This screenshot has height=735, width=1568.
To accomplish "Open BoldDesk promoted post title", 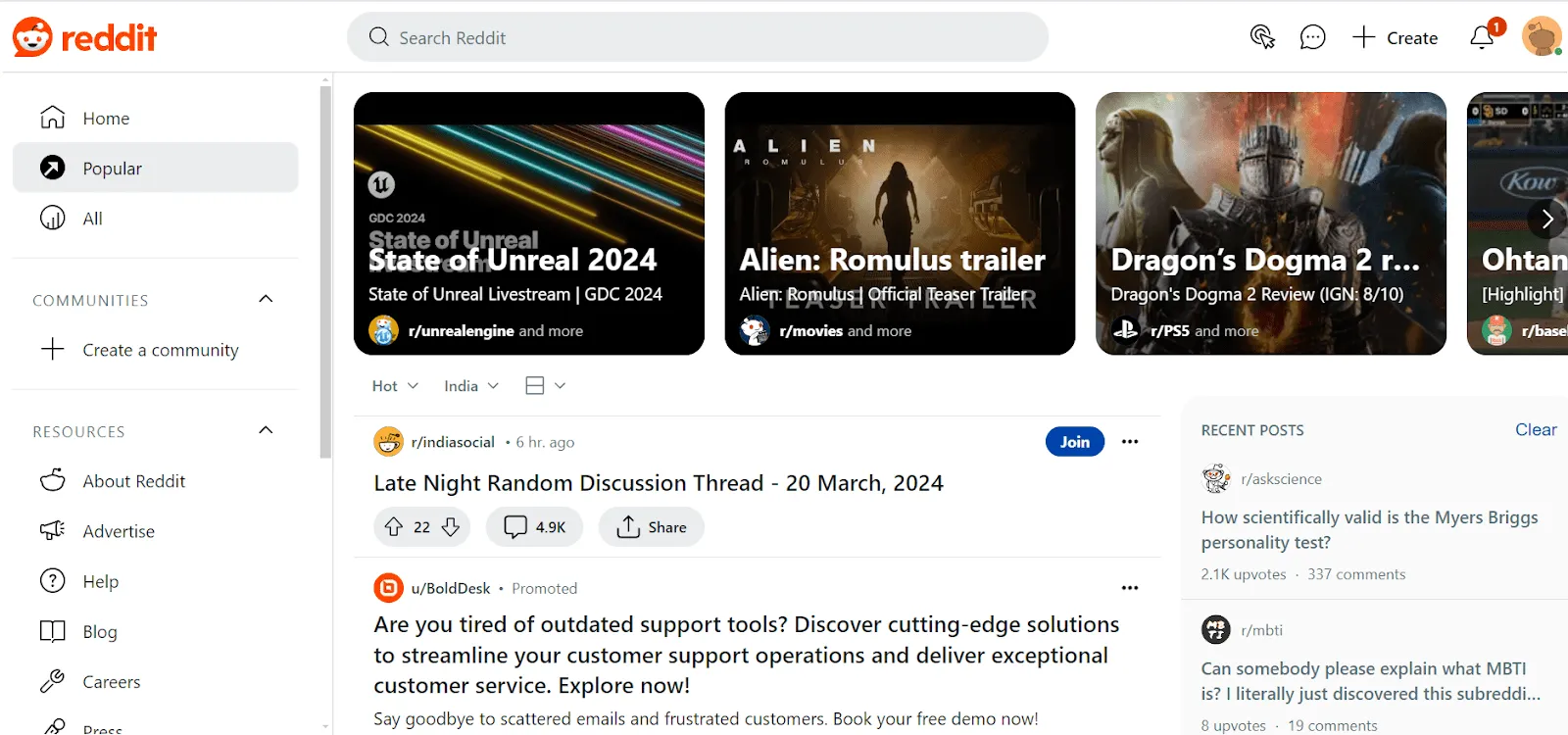I will pos(747,655).
